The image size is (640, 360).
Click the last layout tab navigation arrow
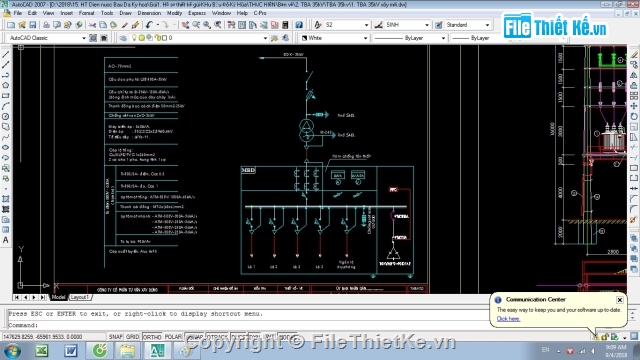coord(42,297)
